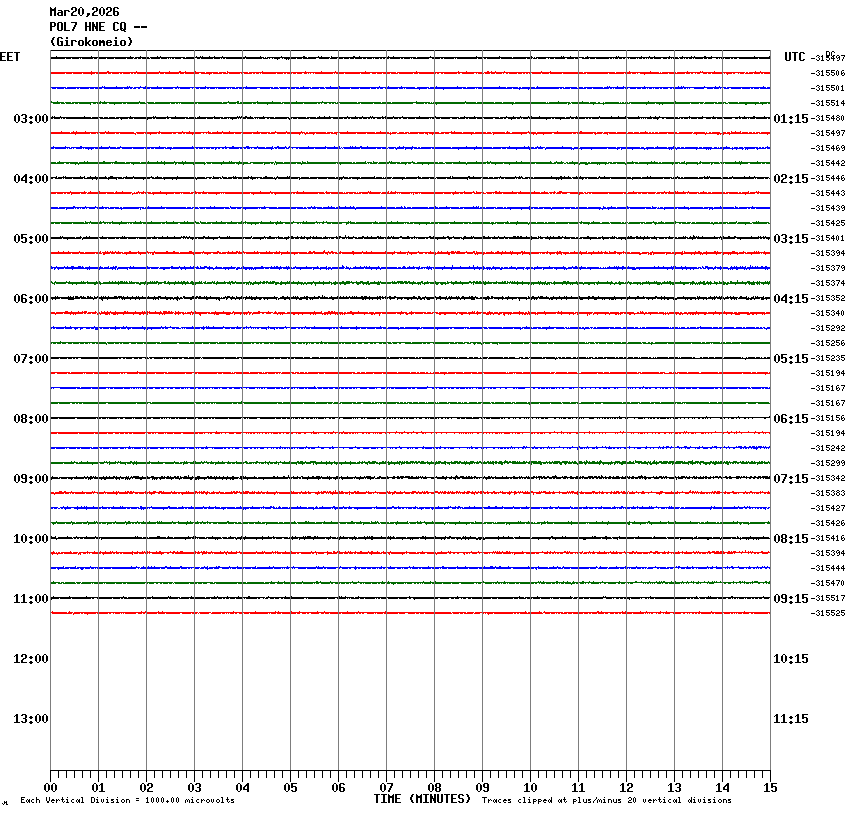The height and width of the screenshot is (814, 850).
Task: Click the 09:00 EET time label
Action: point(30,479)
